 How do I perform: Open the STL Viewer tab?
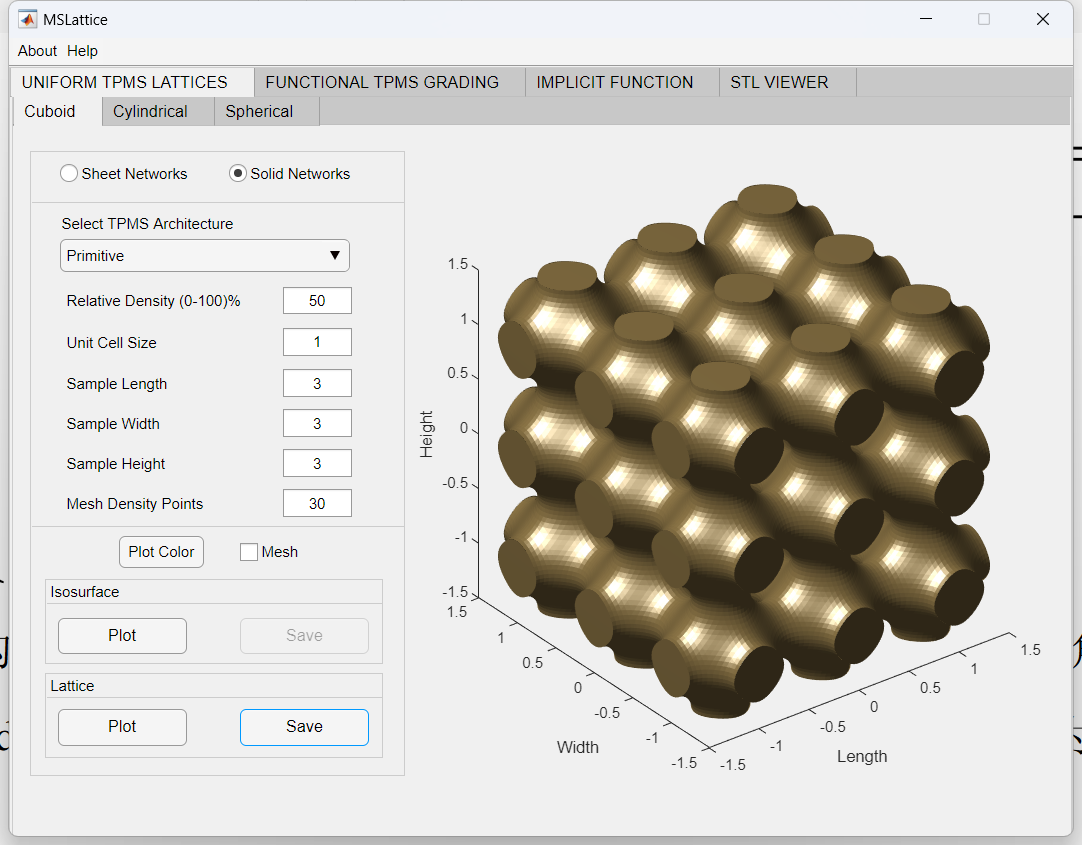779,82
